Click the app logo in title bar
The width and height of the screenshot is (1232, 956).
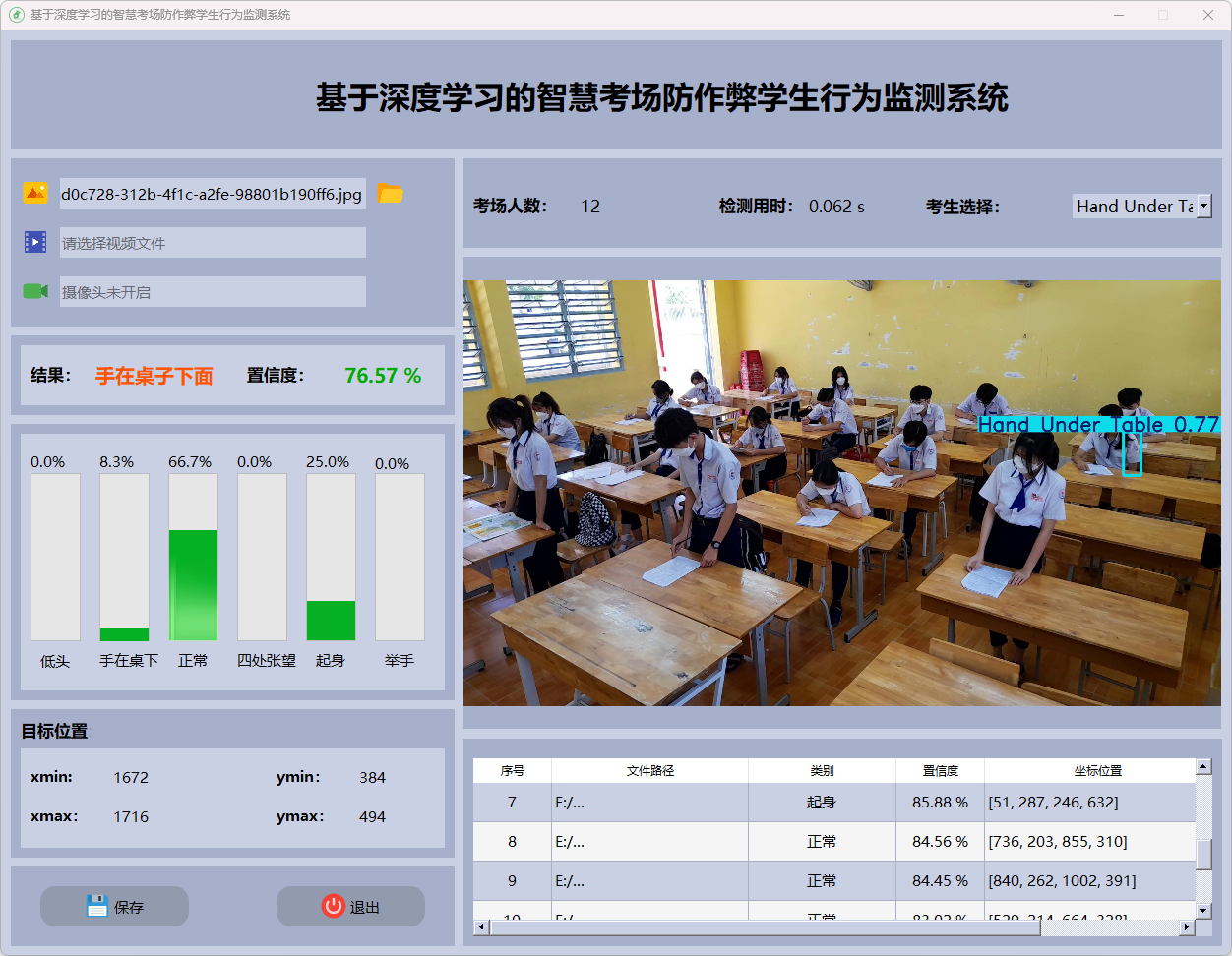[x=16, y=15]
